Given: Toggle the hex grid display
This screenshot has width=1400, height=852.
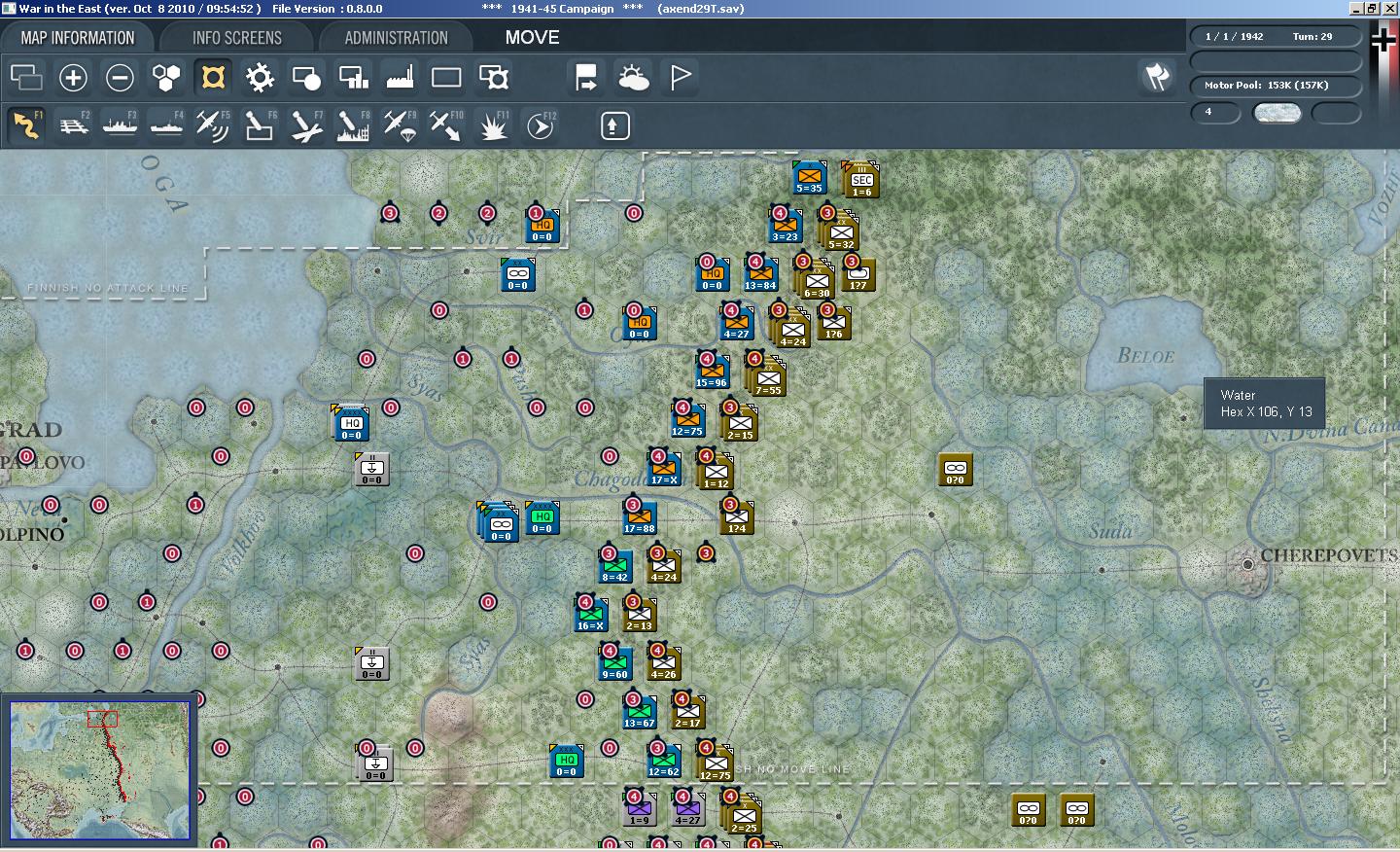Looking at the screenshot, I should 166,77.
